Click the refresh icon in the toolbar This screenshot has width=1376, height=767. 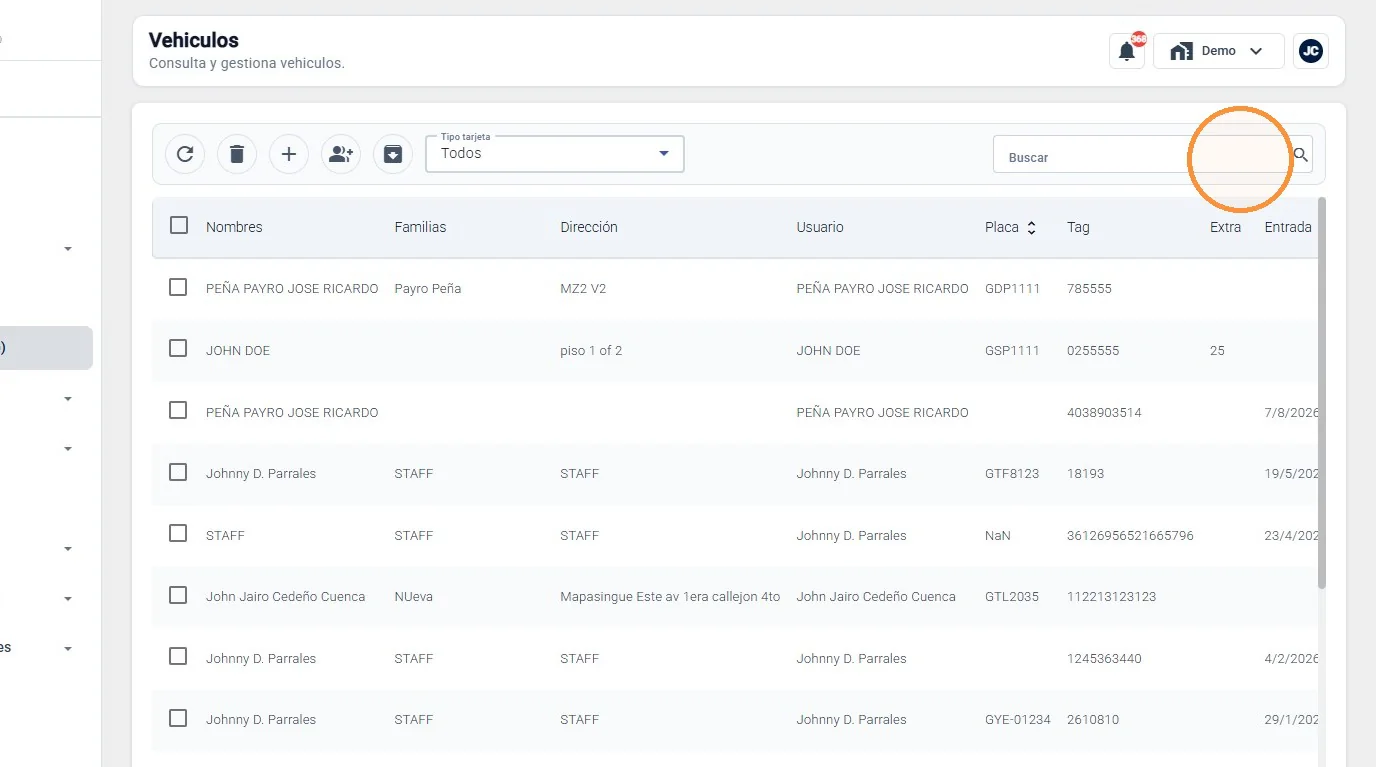[185, 154]
